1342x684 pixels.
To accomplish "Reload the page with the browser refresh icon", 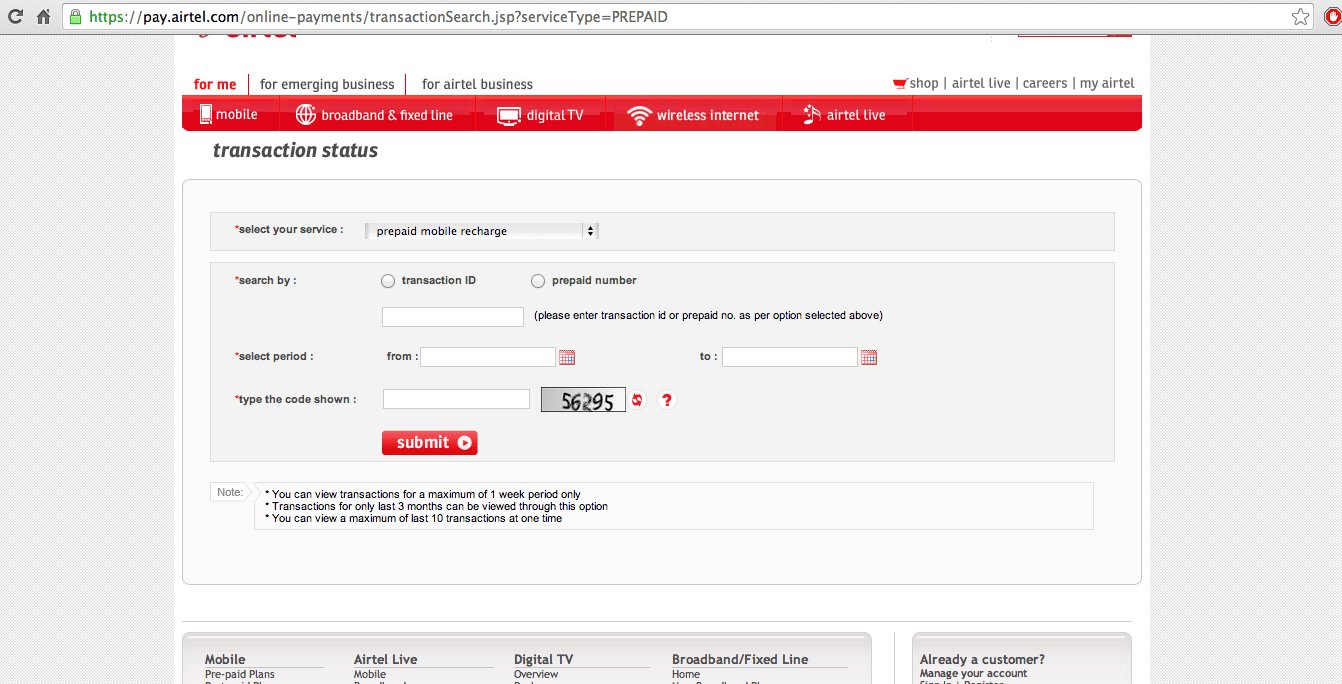I will pos(15,17).
